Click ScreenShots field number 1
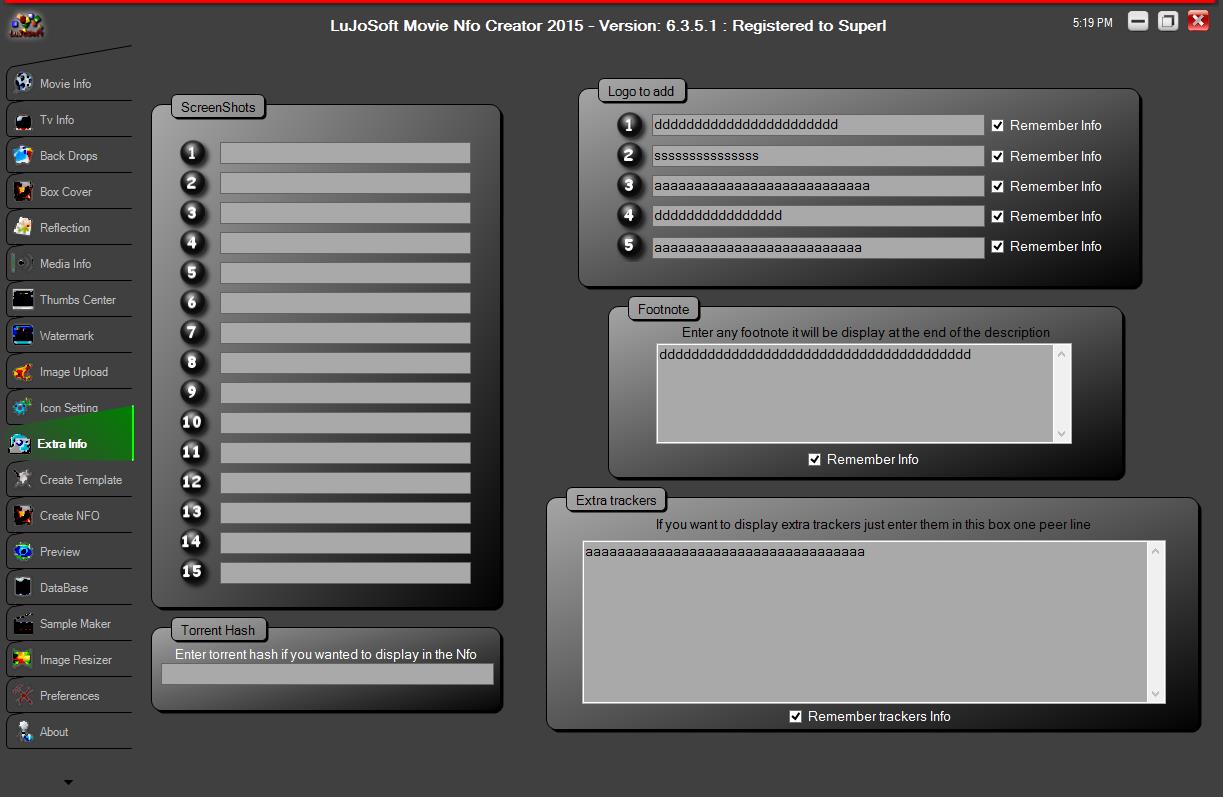The image size is (1223, 797). tap(345, 153)
